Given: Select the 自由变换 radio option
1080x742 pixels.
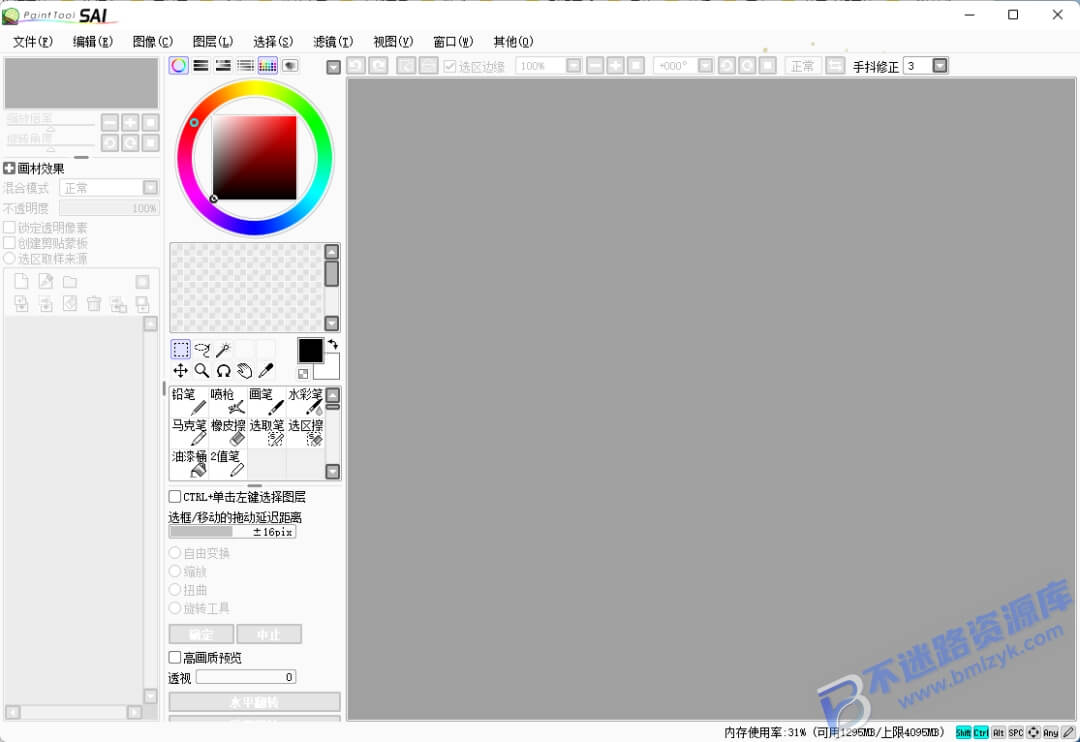Looking at the screenshot, I should tap(175, 553).
